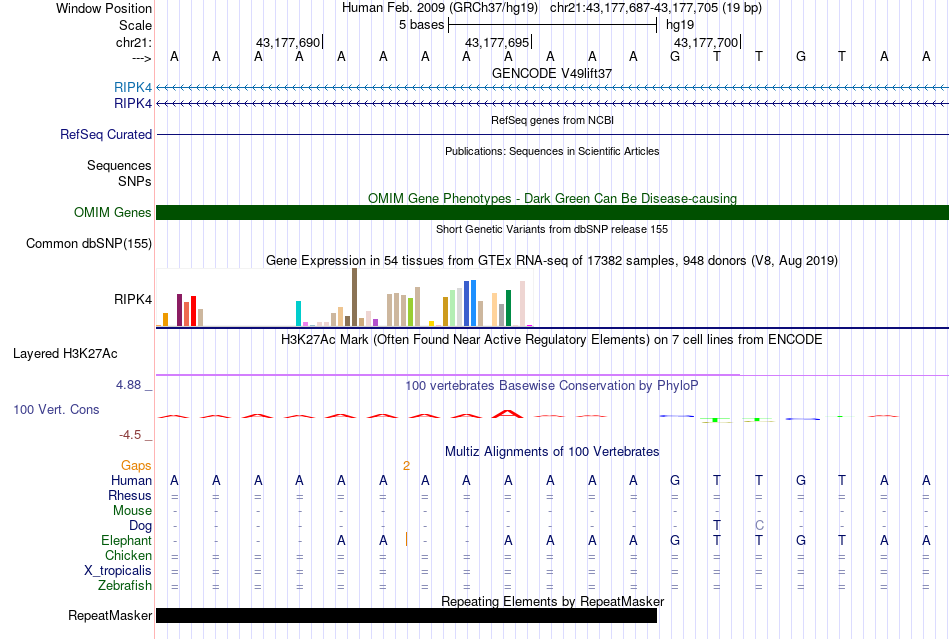Select the Chicken species label
This screenshot has width=950, height=639.
[128, 555]
